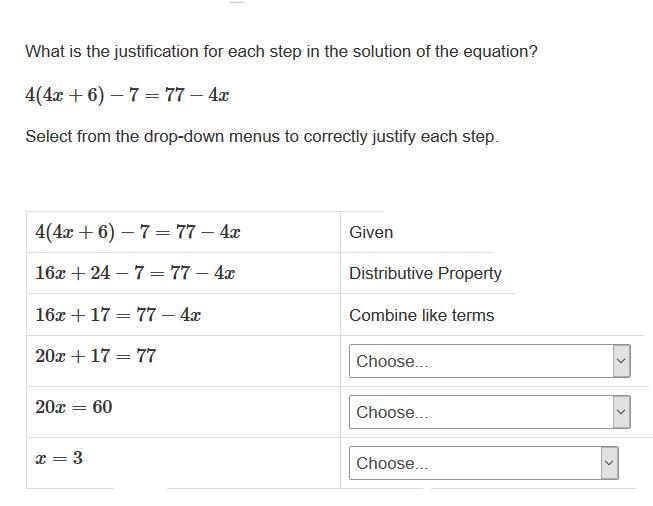The height and width of the screenshot is (506, 653).
Task: Click the final row x = 3
Action: (x=59, y=458)
